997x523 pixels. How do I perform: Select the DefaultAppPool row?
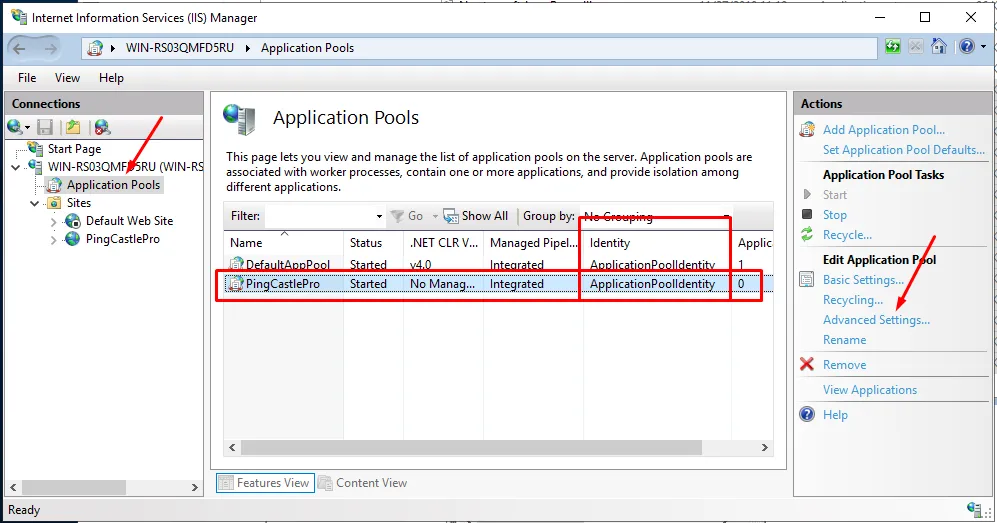click(x=498, y=264)
